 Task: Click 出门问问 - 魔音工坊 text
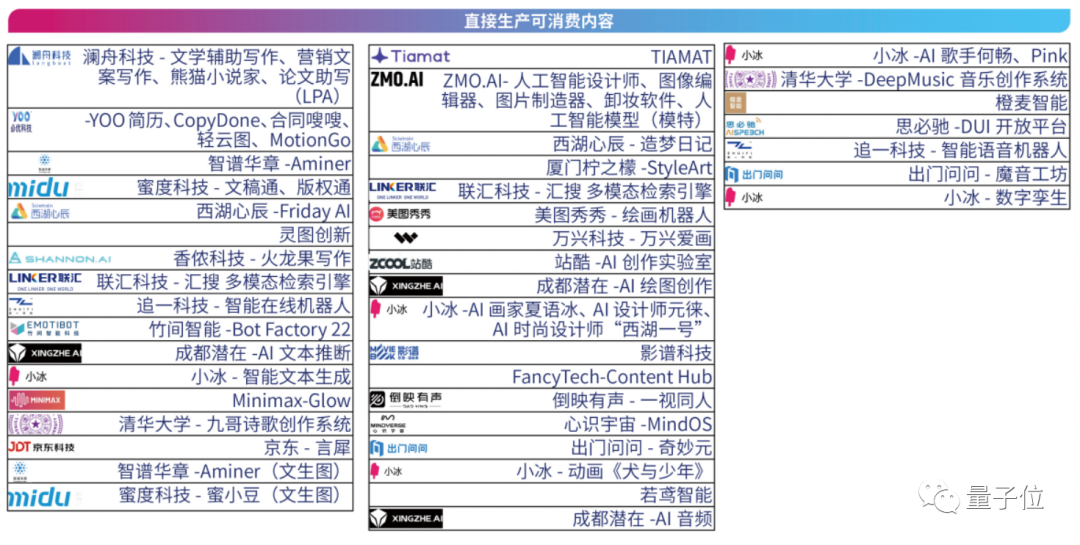[988, 174]
